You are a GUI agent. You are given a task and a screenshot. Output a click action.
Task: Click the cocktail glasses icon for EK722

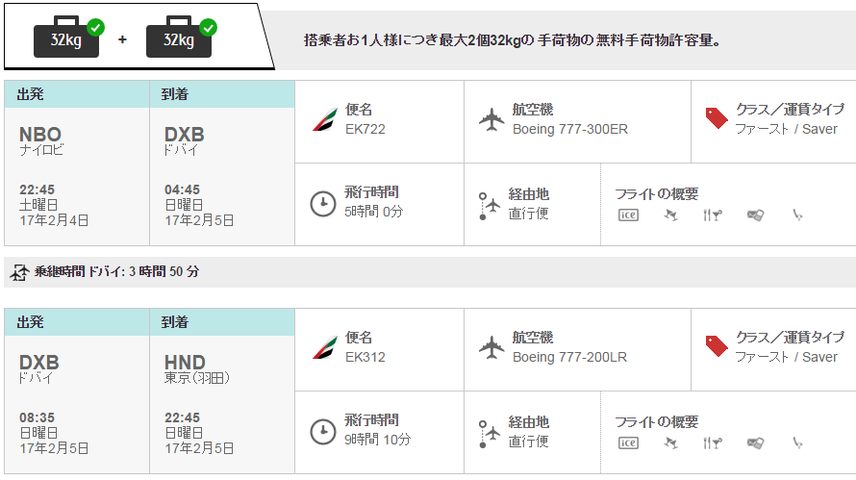tap(671, 215)
